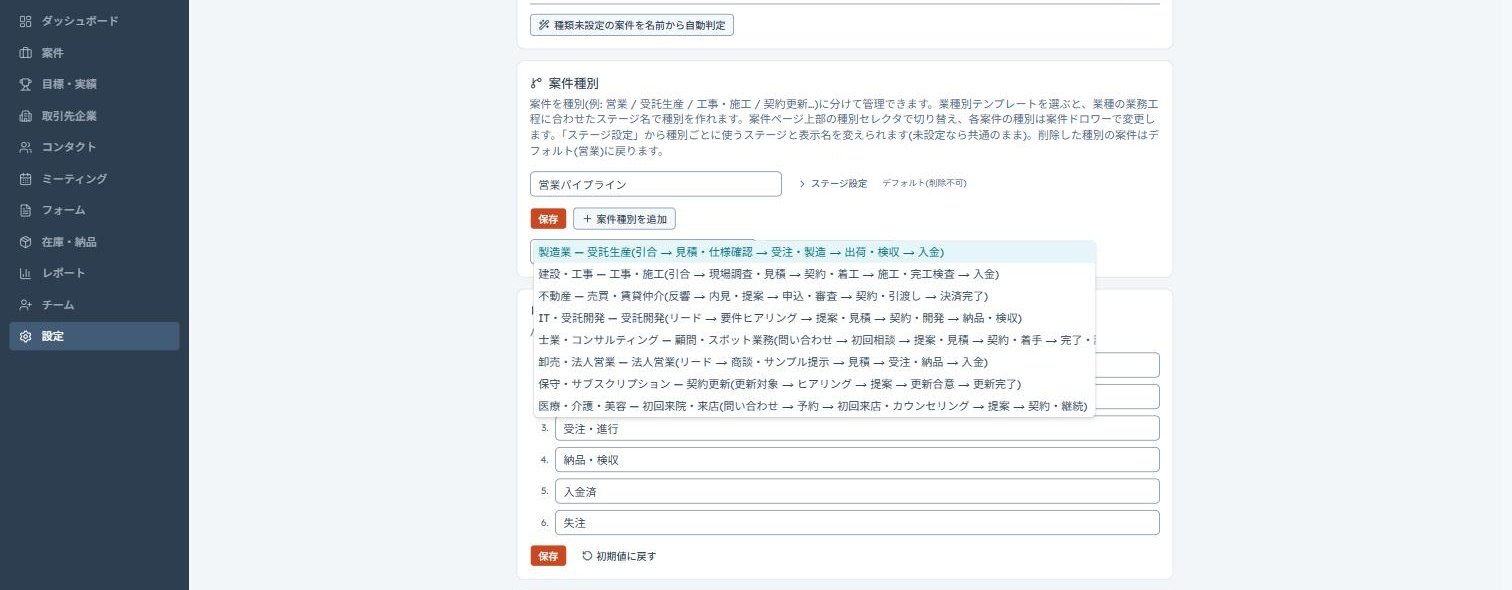The height and width of the screenshot is (590, 1512).
Task: Open フォーム in the sidebar
Action: (x=94, y=210)
